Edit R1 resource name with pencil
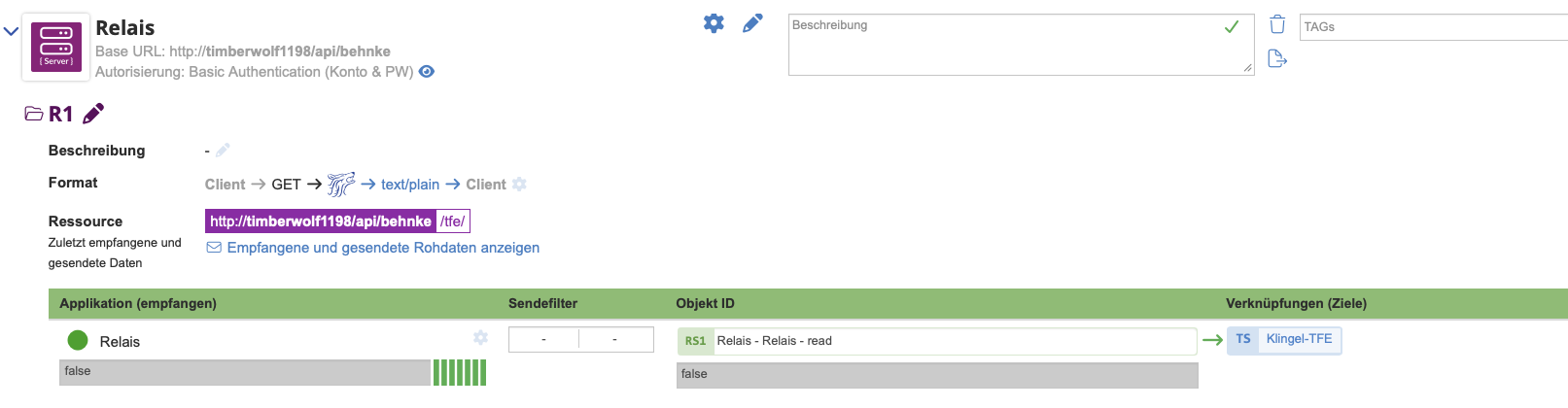1568x408 pixels. pos(93,114)
